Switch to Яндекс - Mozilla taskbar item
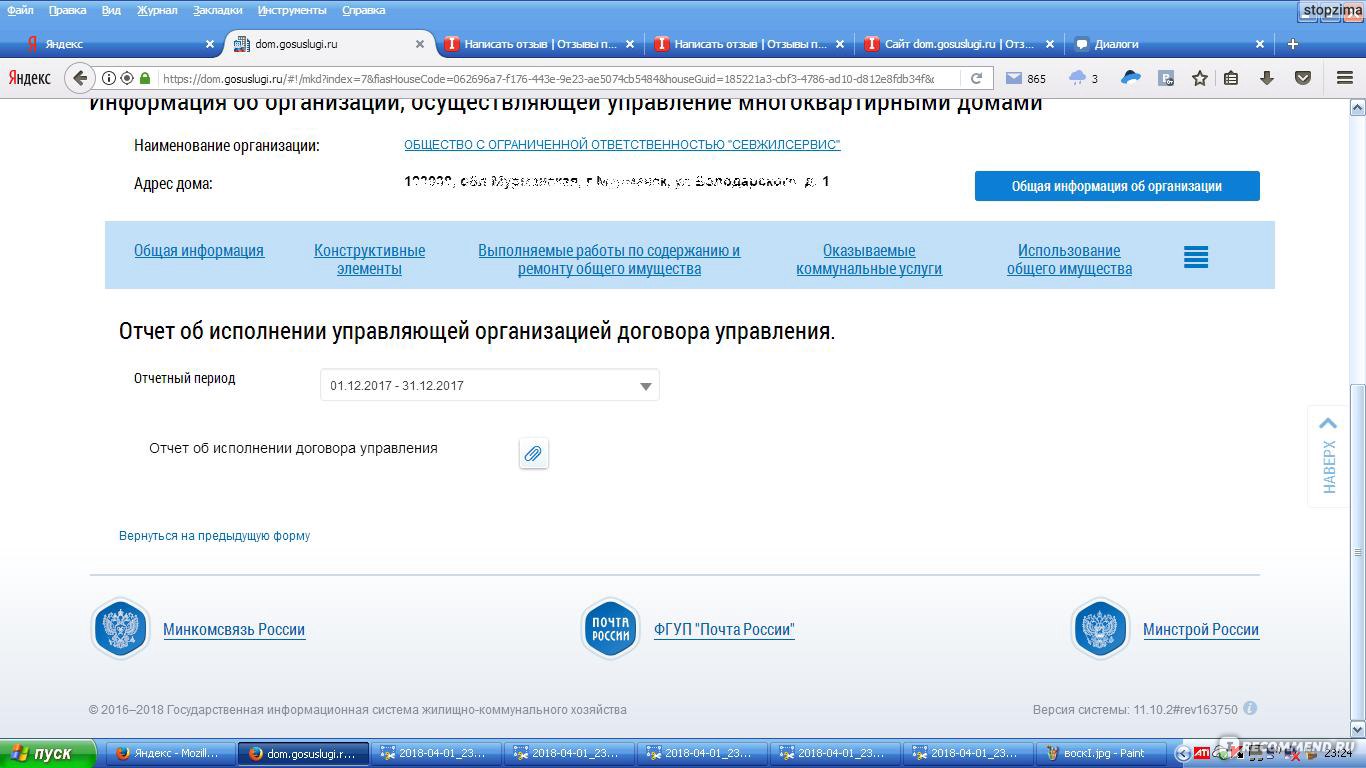The width and height of the screenshot is (1366, 768). [168, 753]
